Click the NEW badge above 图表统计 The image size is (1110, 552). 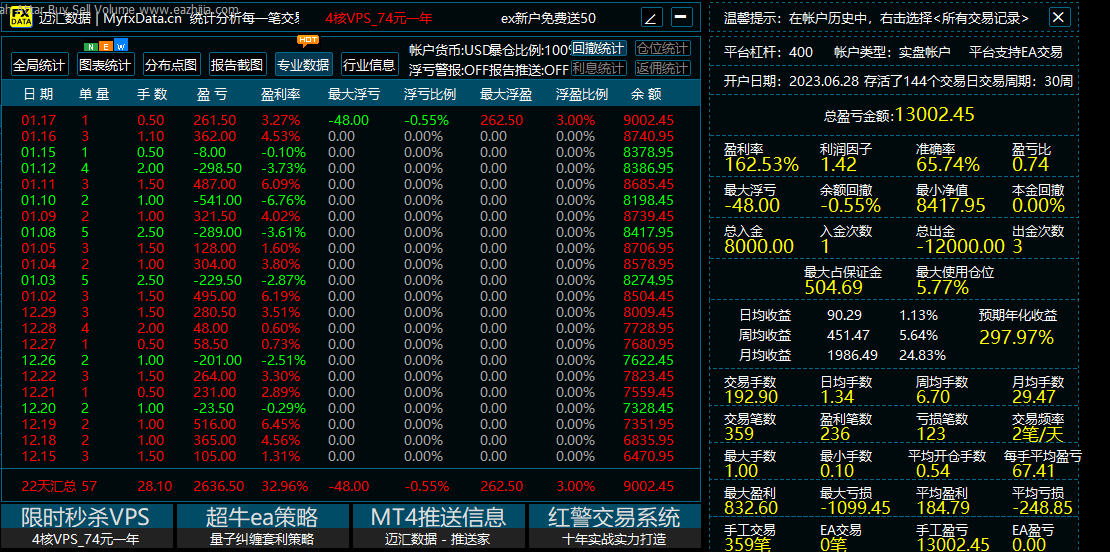pos(106,47)
